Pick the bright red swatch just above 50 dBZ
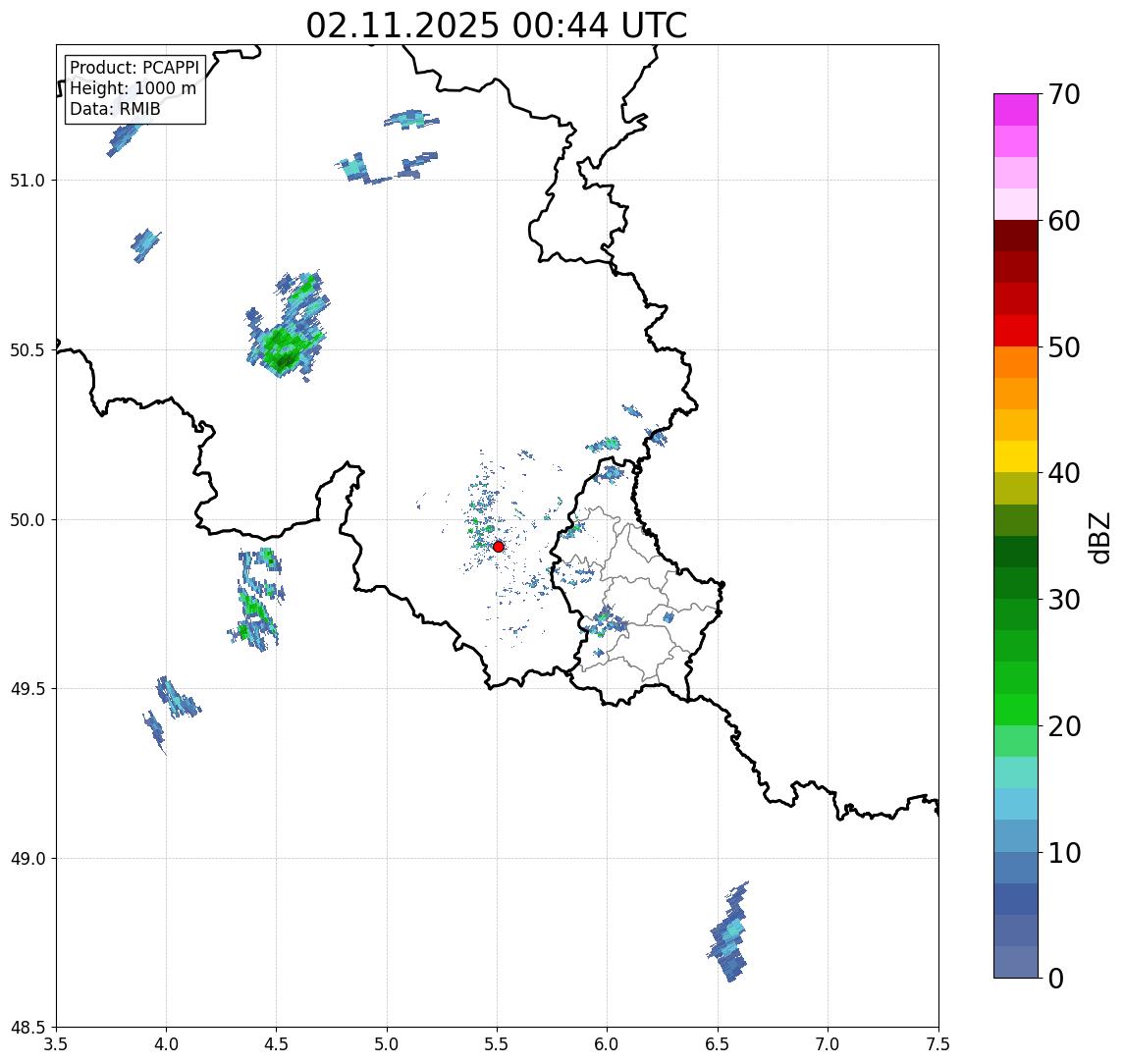The width and height of the screenshot is (1124, 1064). [x=1016, y=331]
